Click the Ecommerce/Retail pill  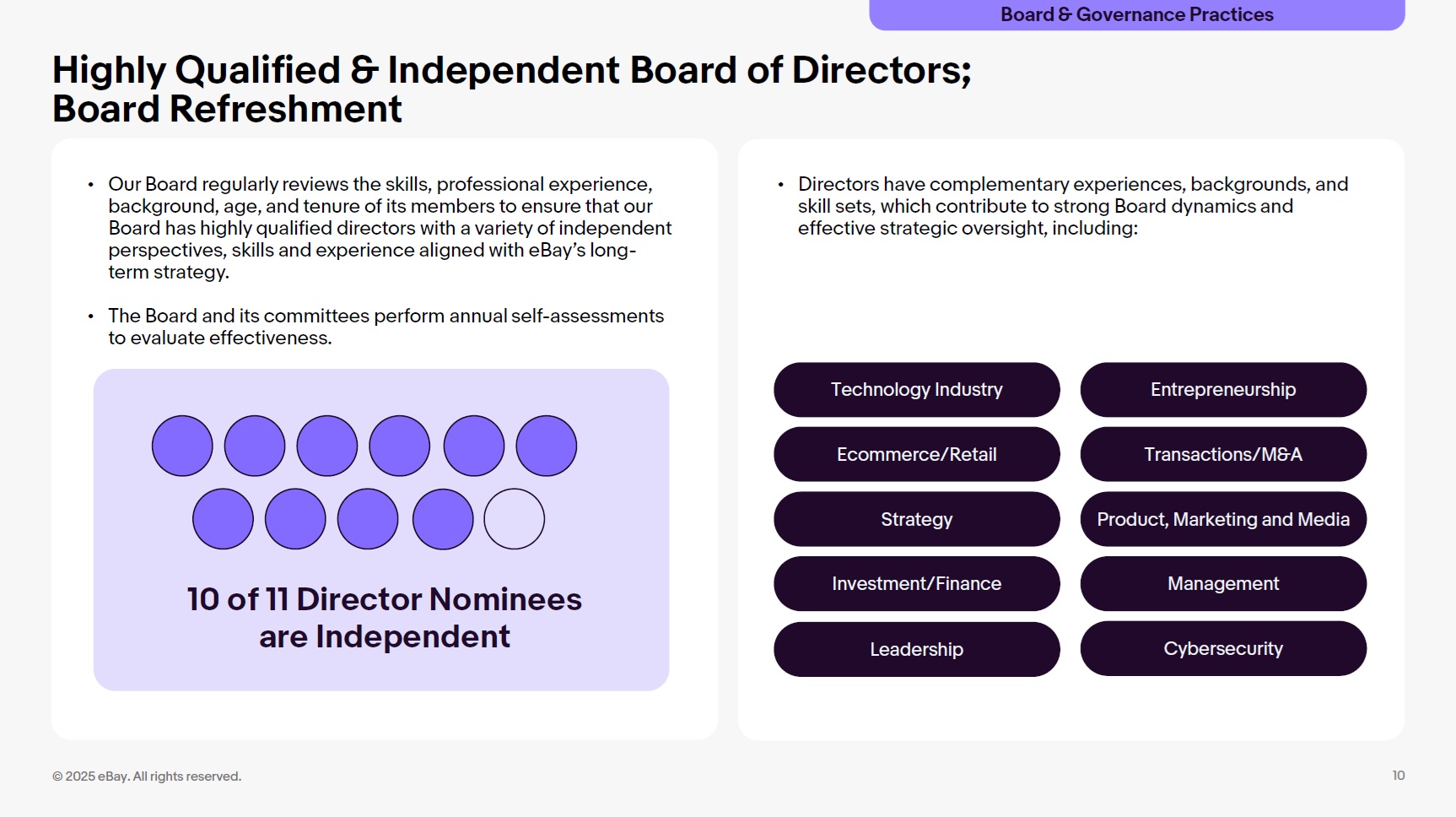point(916,455)
